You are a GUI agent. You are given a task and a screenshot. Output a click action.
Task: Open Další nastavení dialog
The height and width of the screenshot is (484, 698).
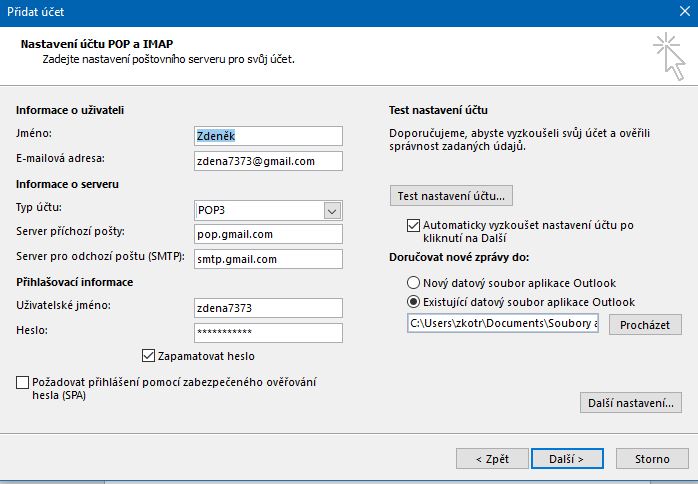pyautogui.click(x=630, y=403)
